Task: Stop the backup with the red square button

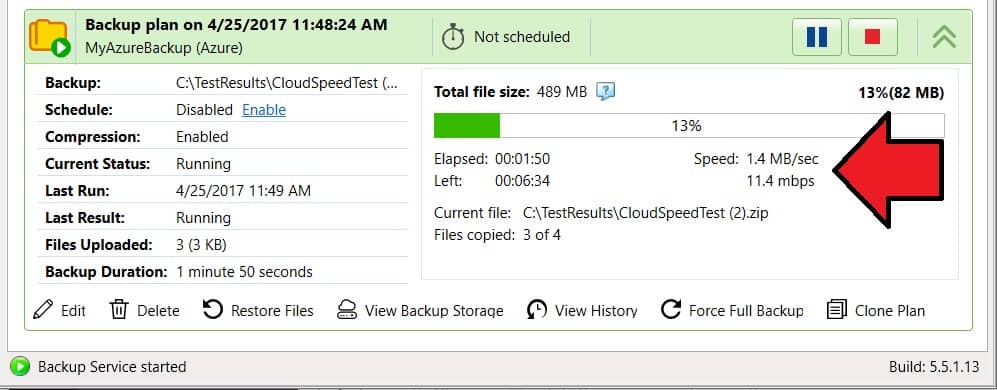Action: coord(872,37)
